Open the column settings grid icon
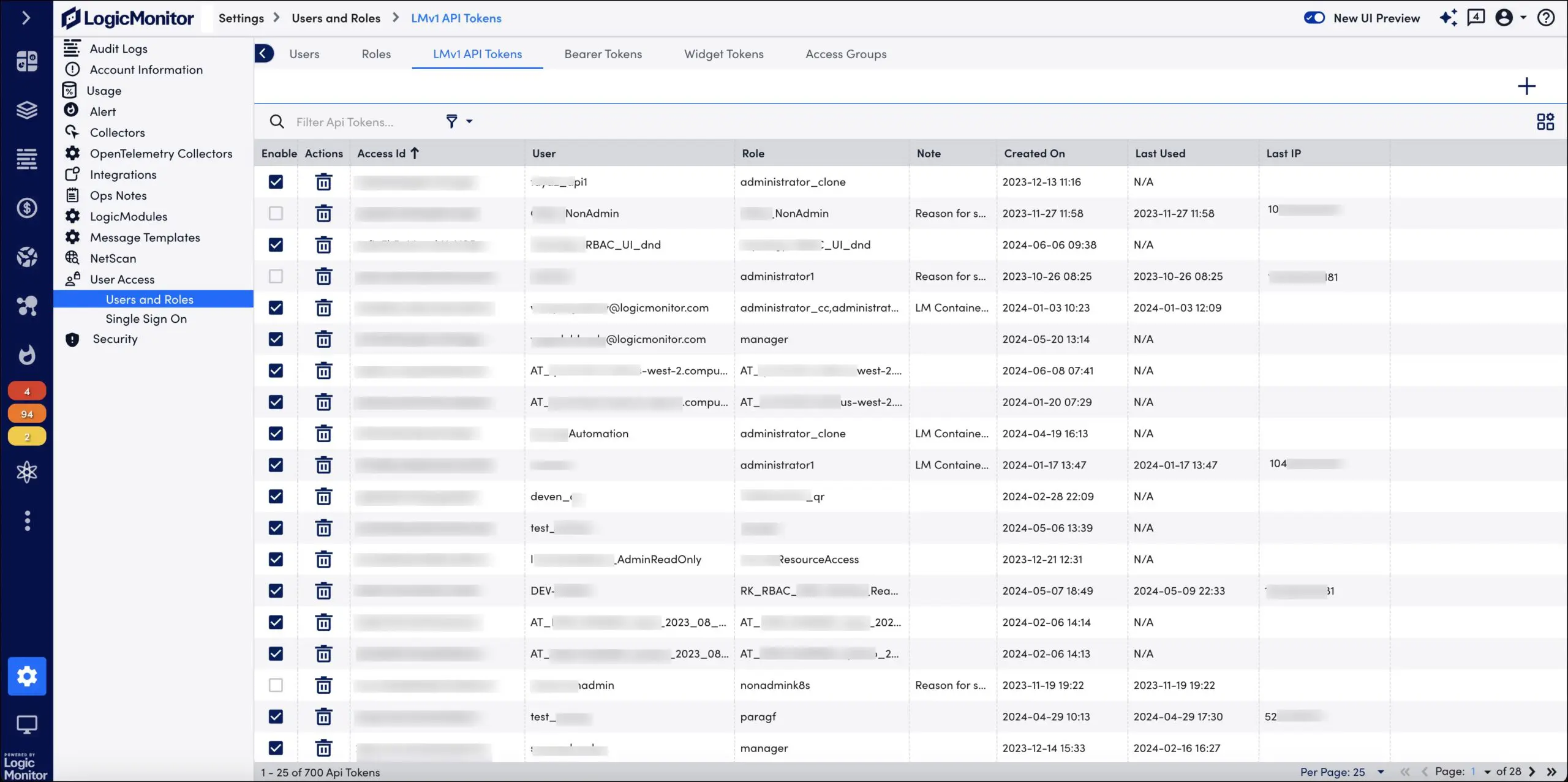1568x782 pixels. 1545,121
